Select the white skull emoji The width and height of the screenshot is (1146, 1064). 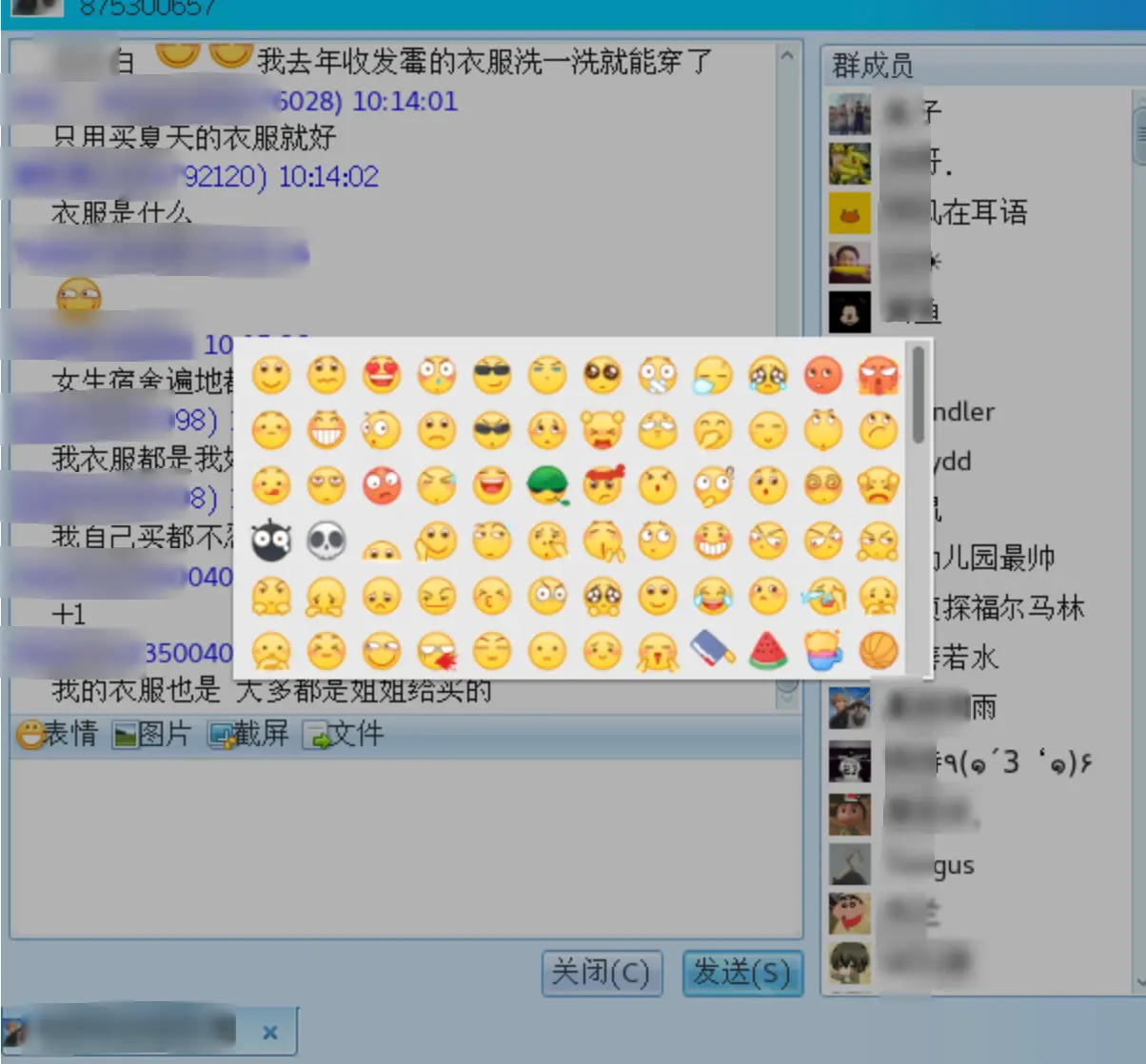coord(326,540)
